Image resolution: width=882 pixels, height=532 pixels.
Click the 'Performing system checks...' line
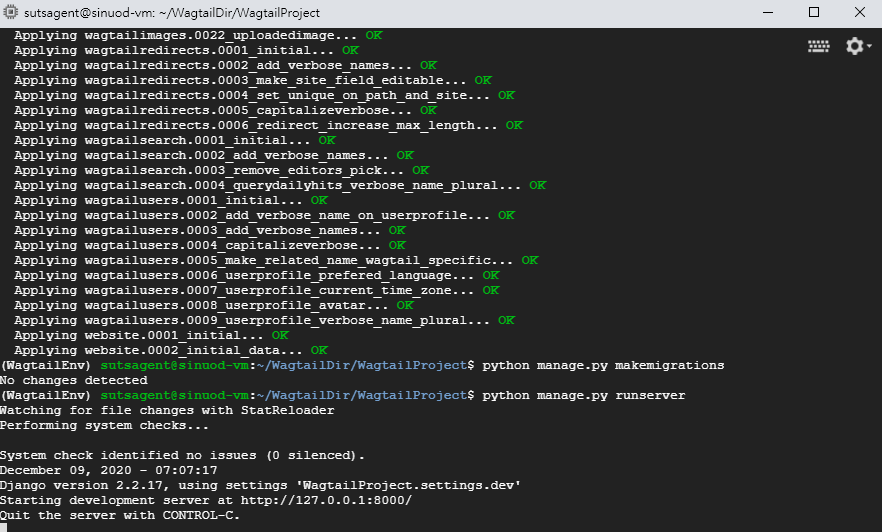104,425
